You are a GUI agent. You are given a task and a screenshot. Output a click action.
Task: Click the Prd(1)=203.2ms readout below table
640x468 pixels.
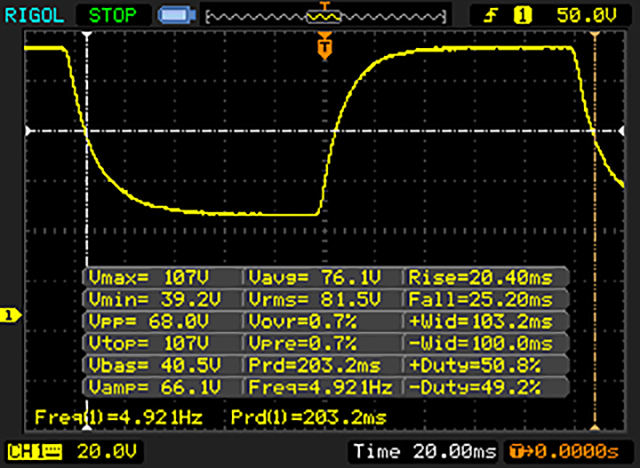pyautogui.click(x=308, y=416)
